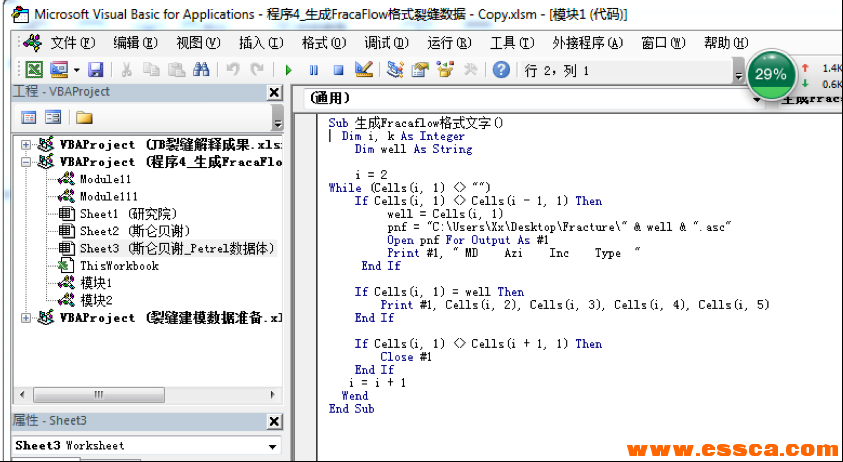This screenshot has height=462, width=843.
Task: Open the (通用) object dropdown
Action: coord(757,99)
